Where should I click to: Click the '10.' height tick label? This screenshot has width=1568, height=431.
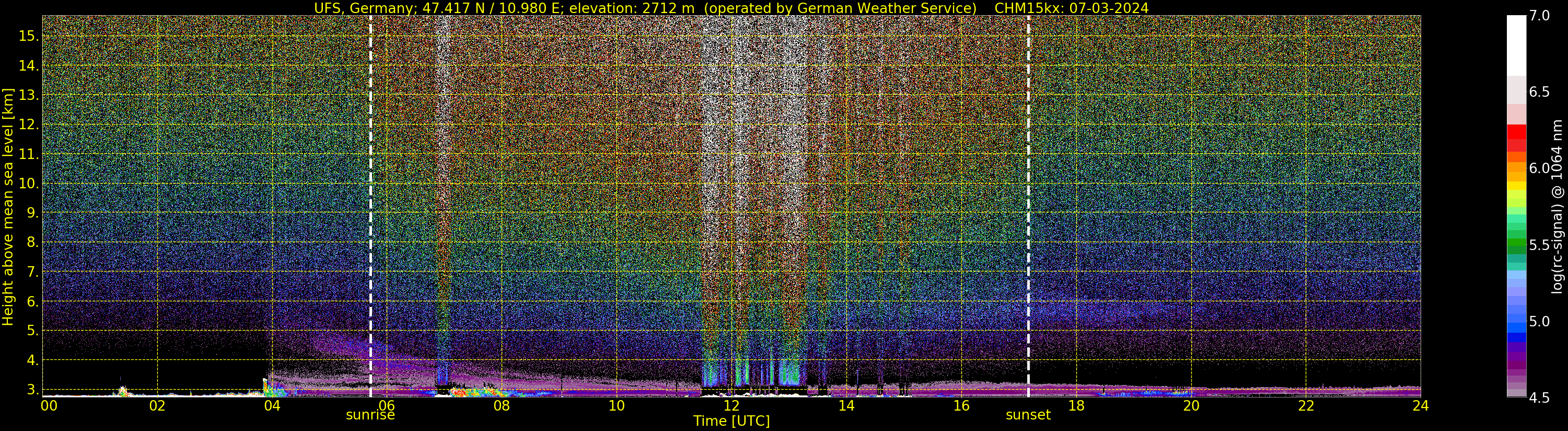pos(28,183)
